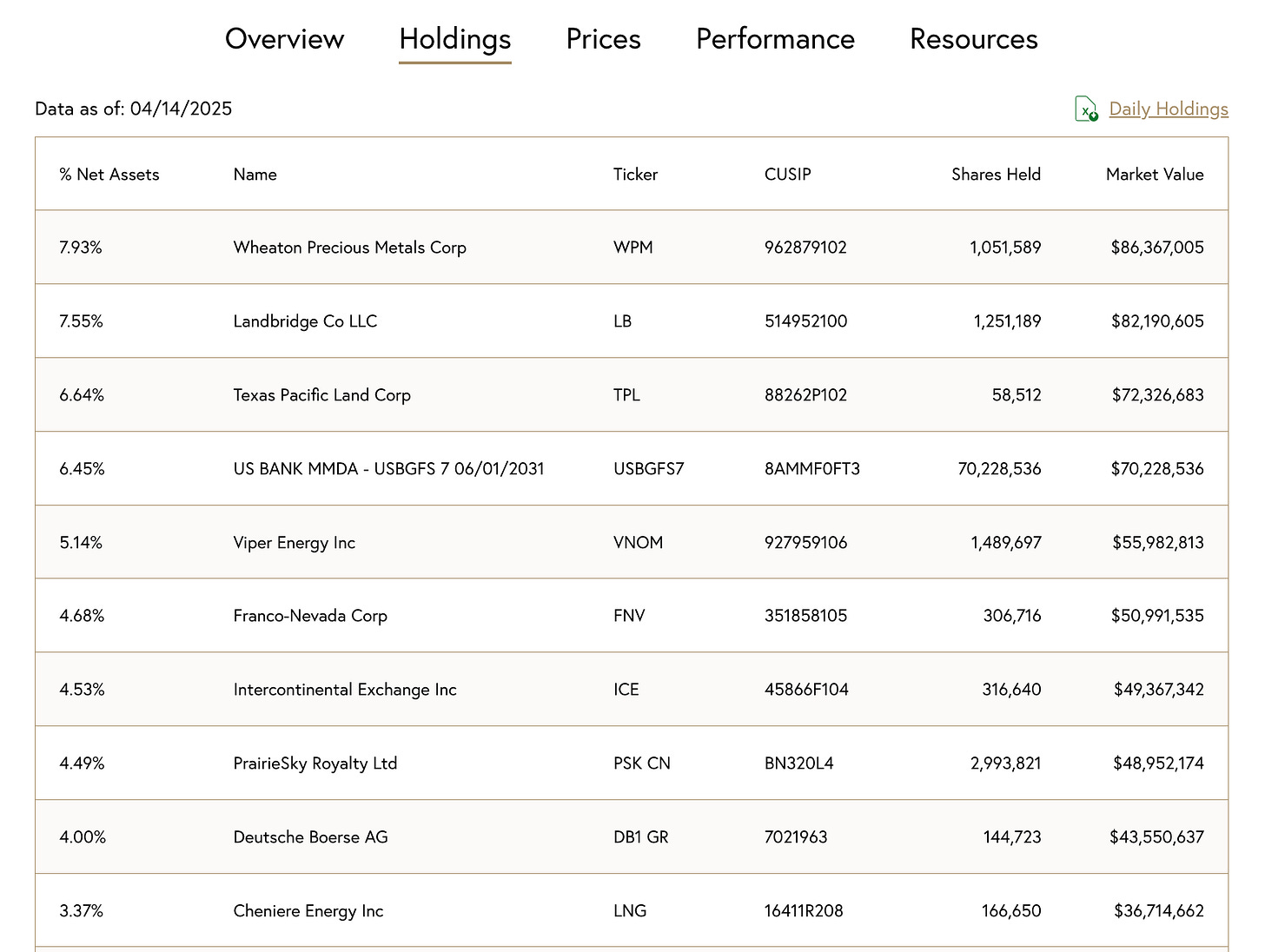Screen dimensions: 1265x952
Task: Click the 4.00% net assets value
Action: 83,837
